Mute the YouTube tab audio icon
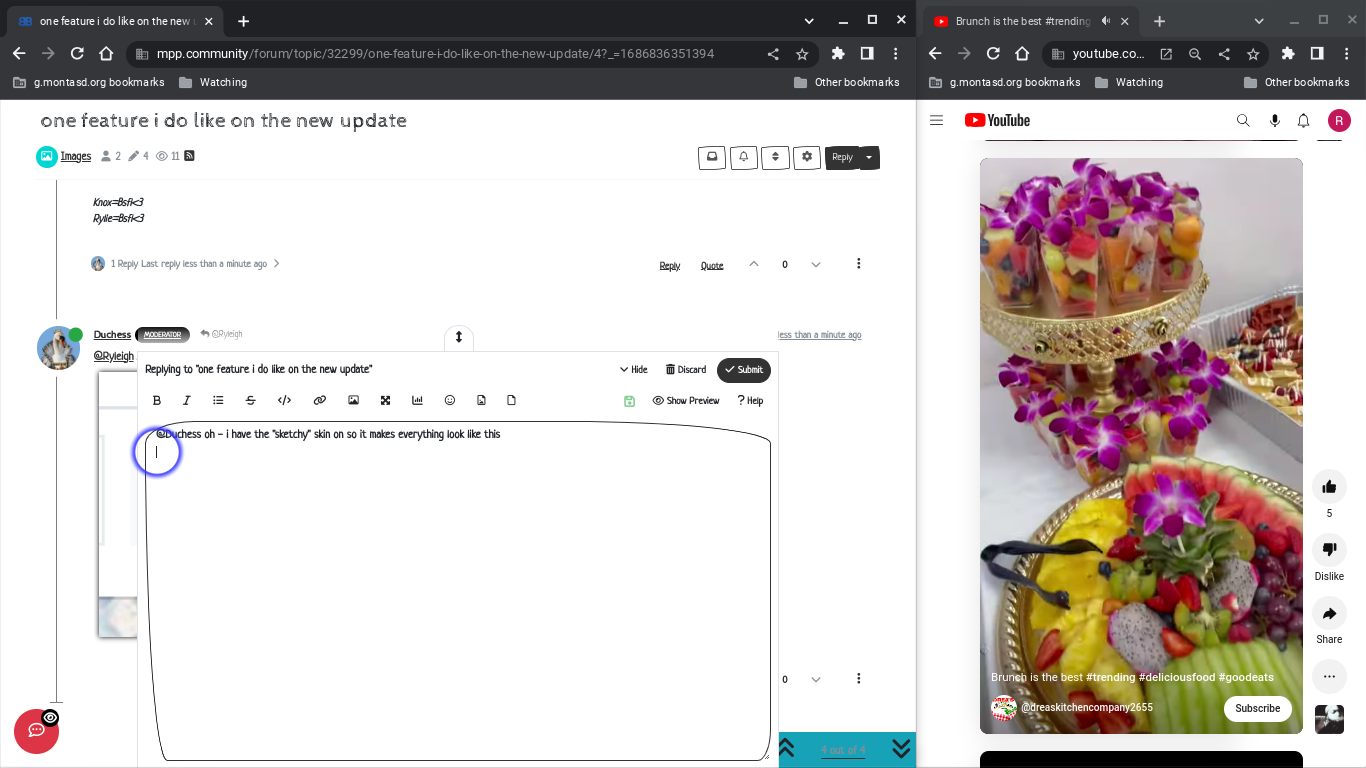 point(1106,21)
